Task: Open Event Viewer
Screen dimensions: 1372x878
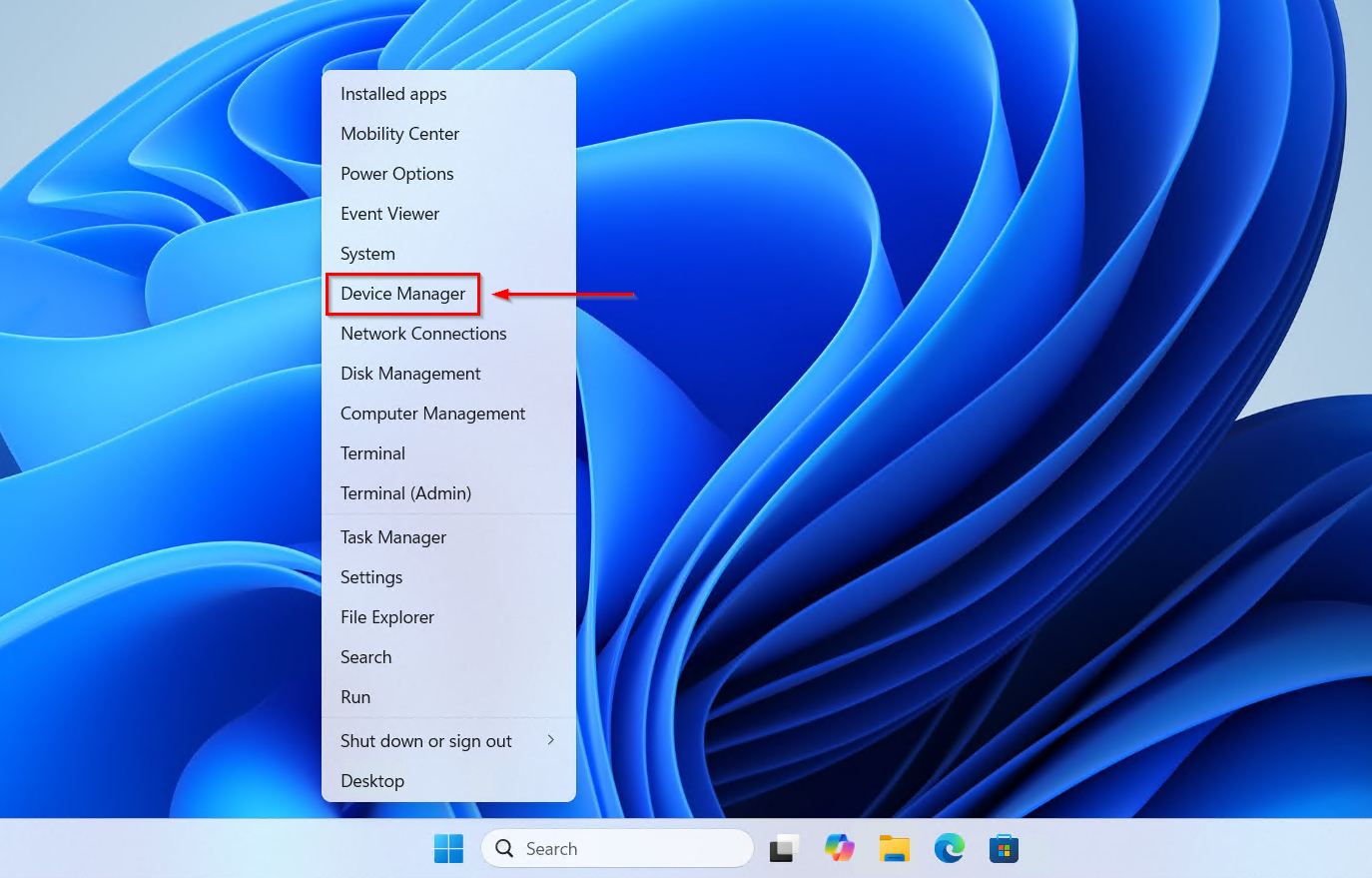Action: coord(389,213)
